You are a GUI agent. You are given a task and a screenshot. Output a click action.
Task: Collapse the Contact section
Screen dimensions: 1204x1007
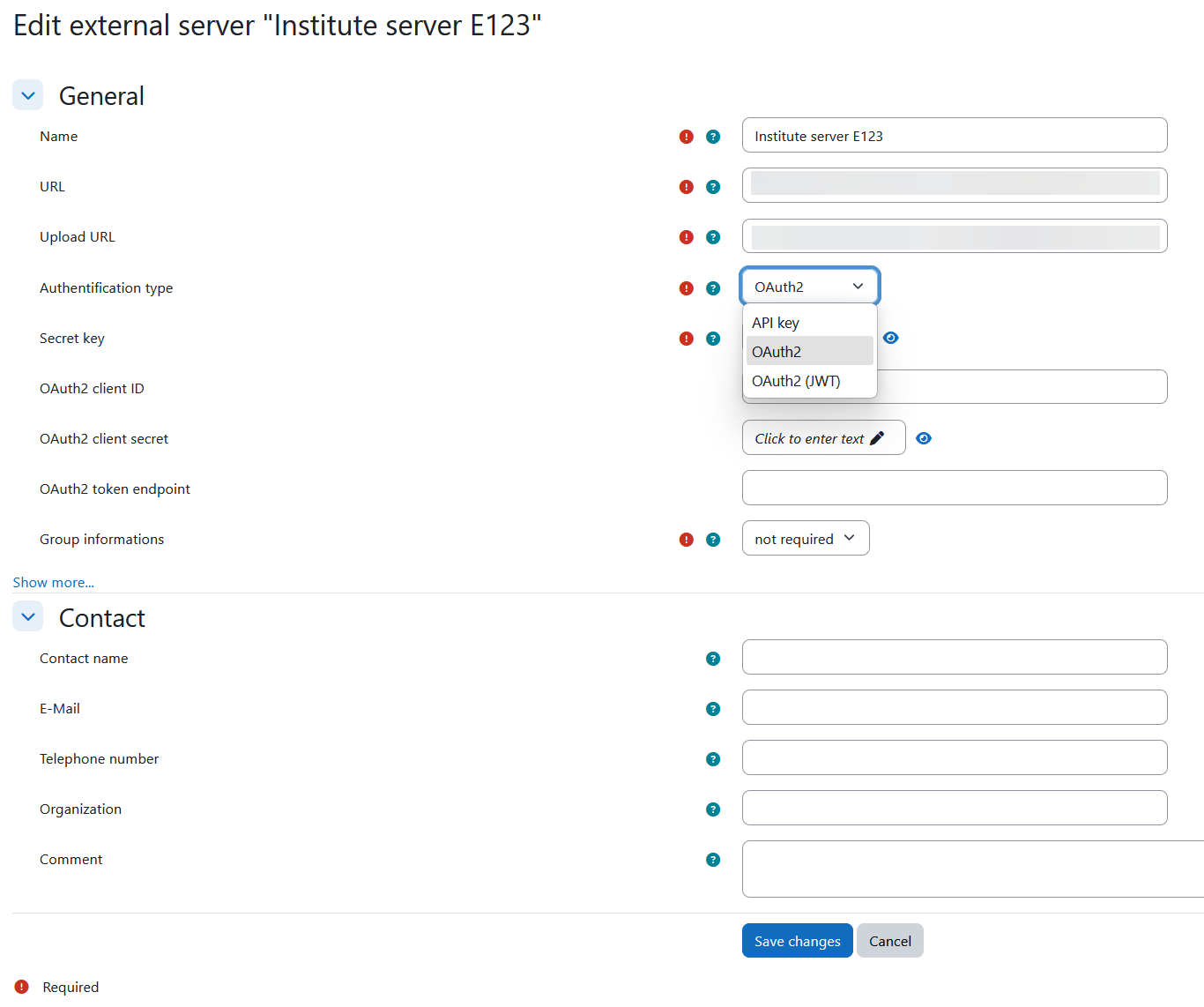pyautogui.click(x=28, y=617)
